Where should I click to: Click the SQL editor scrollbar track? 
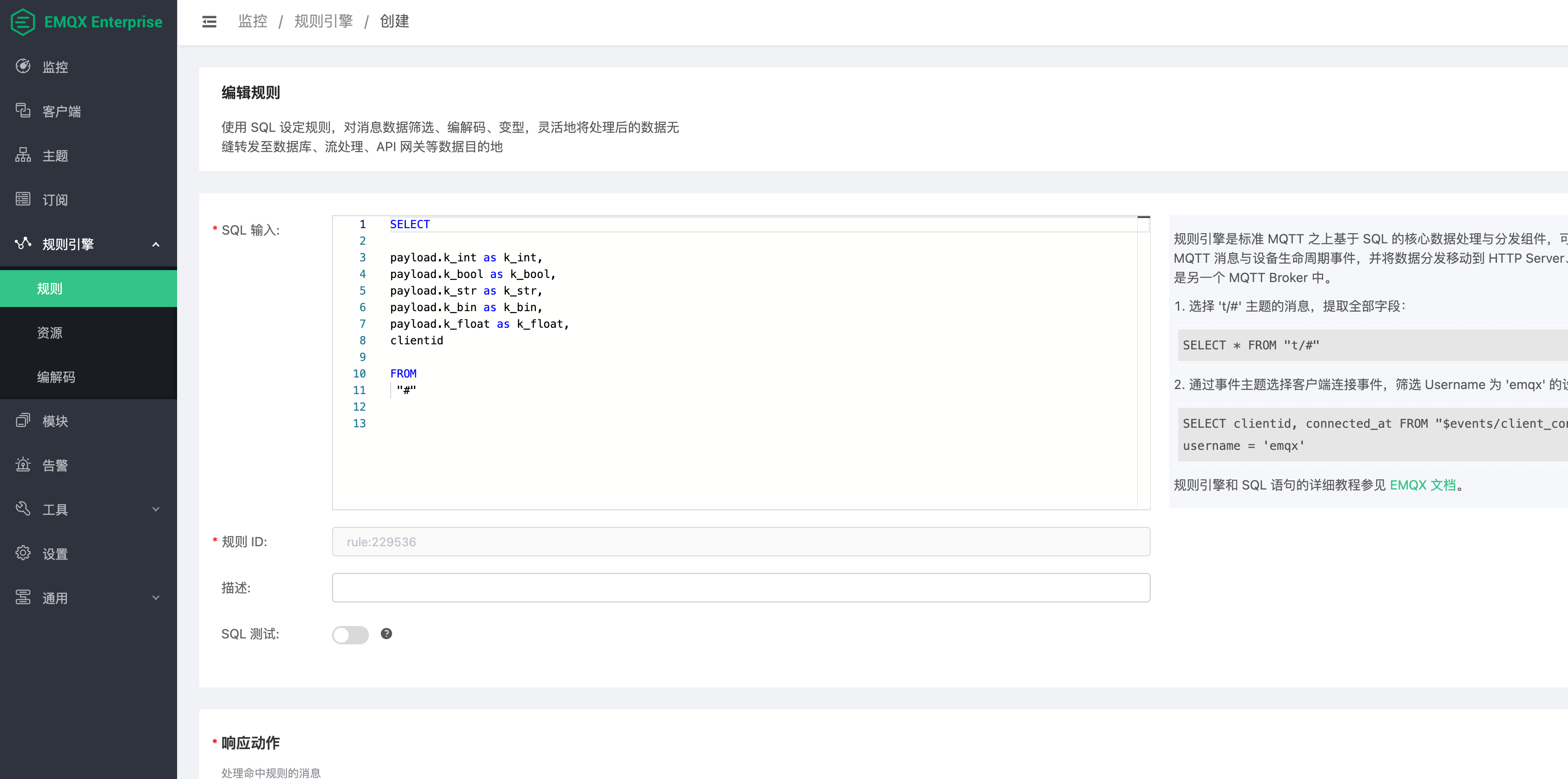(x=1143, y=365)
